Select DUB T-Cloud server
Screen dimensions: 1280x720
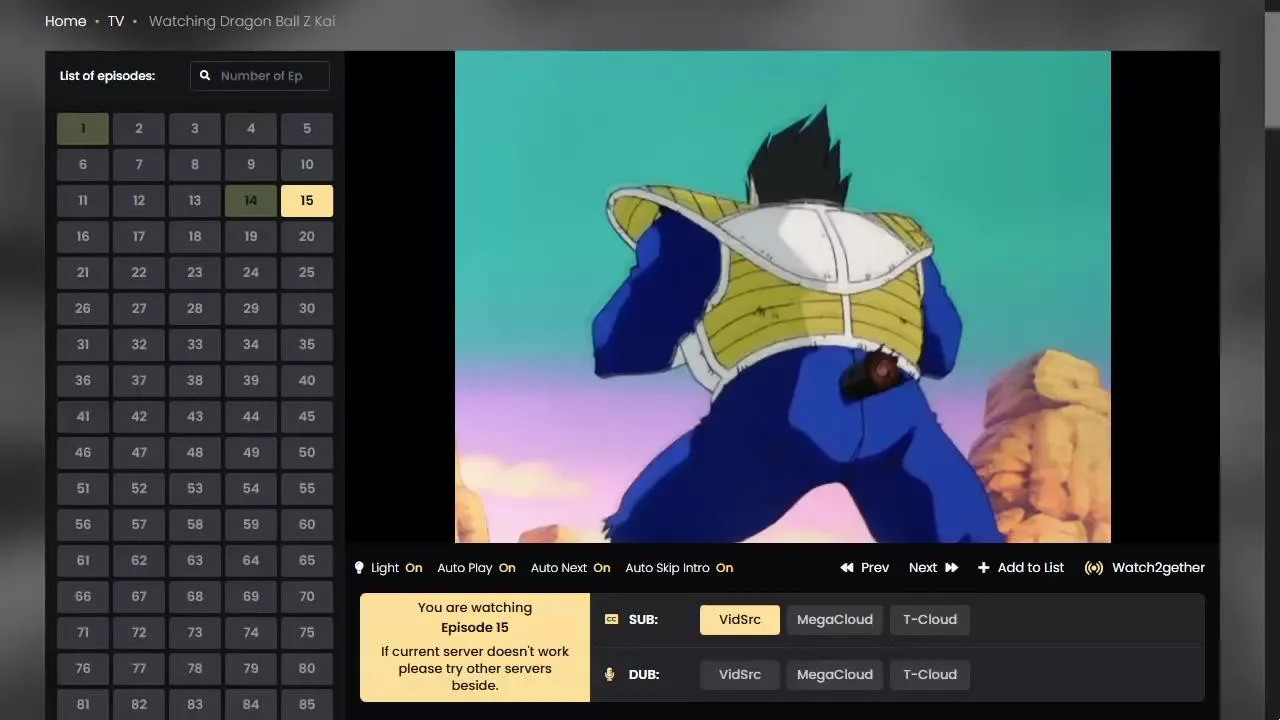[930, 675]
